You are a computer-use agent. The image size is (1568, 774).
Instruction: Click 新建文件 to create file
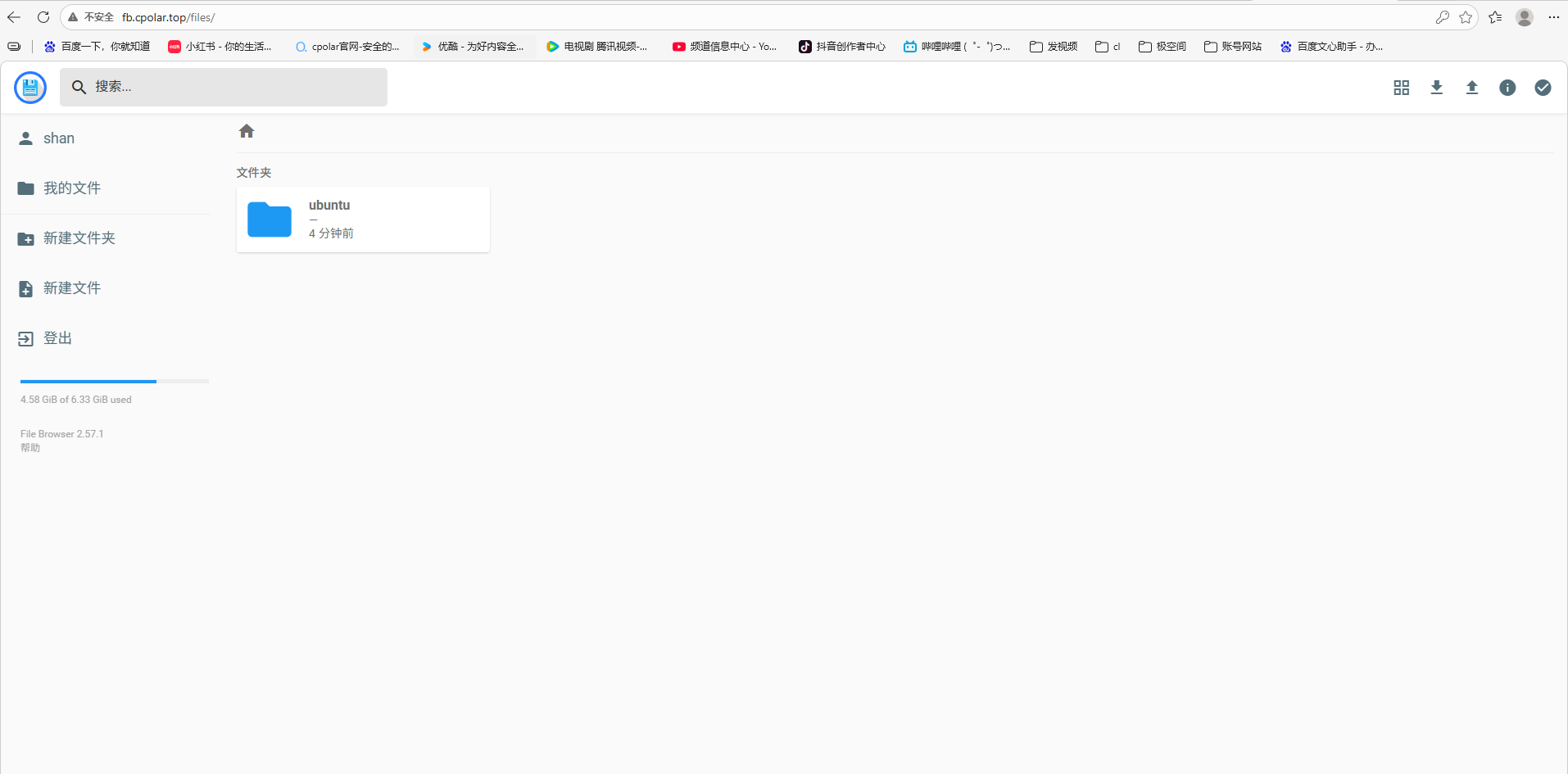click(x=71, y=288)
